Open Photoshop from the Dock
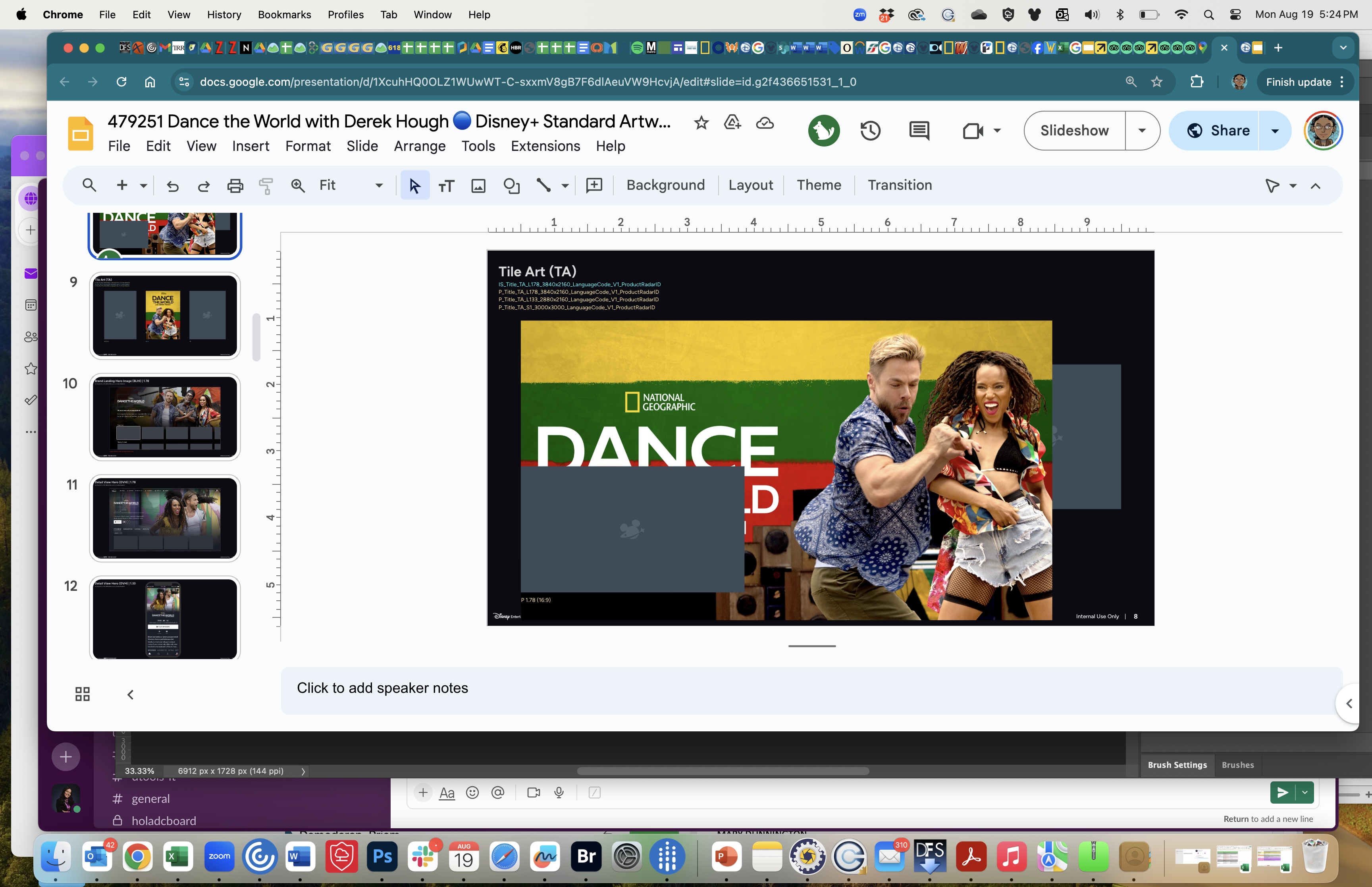 pos(382,857)
